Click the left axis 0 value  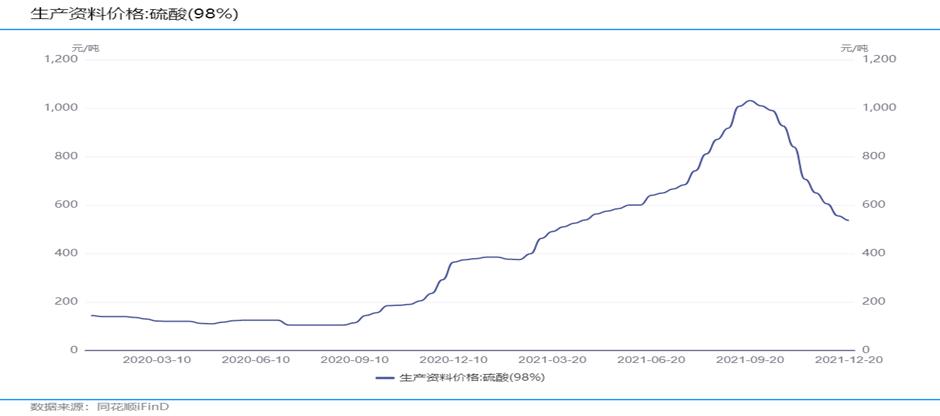(x=74, y=349)
